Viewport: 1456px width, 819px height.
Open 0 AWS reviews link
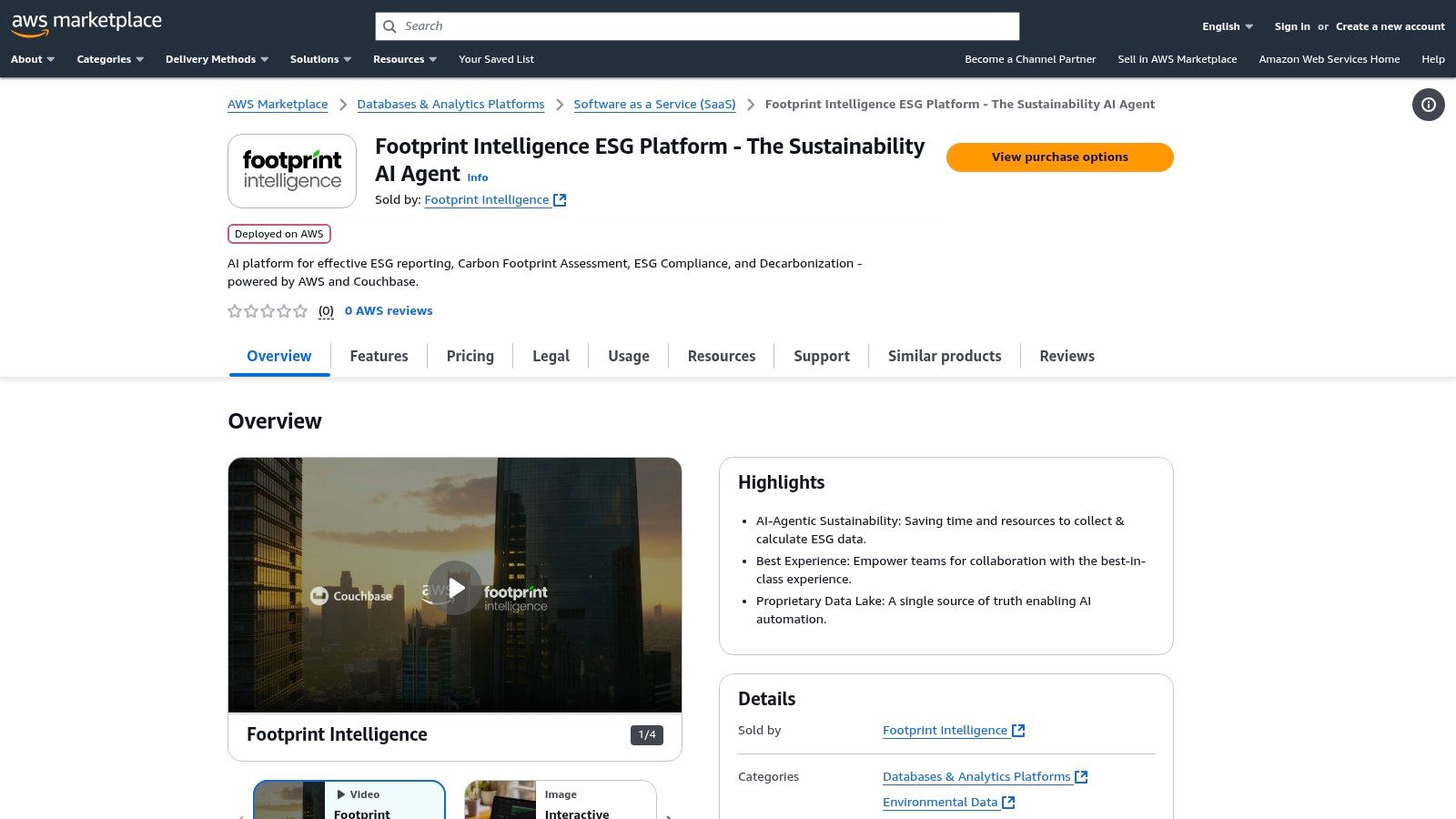(x=389, y=311)
